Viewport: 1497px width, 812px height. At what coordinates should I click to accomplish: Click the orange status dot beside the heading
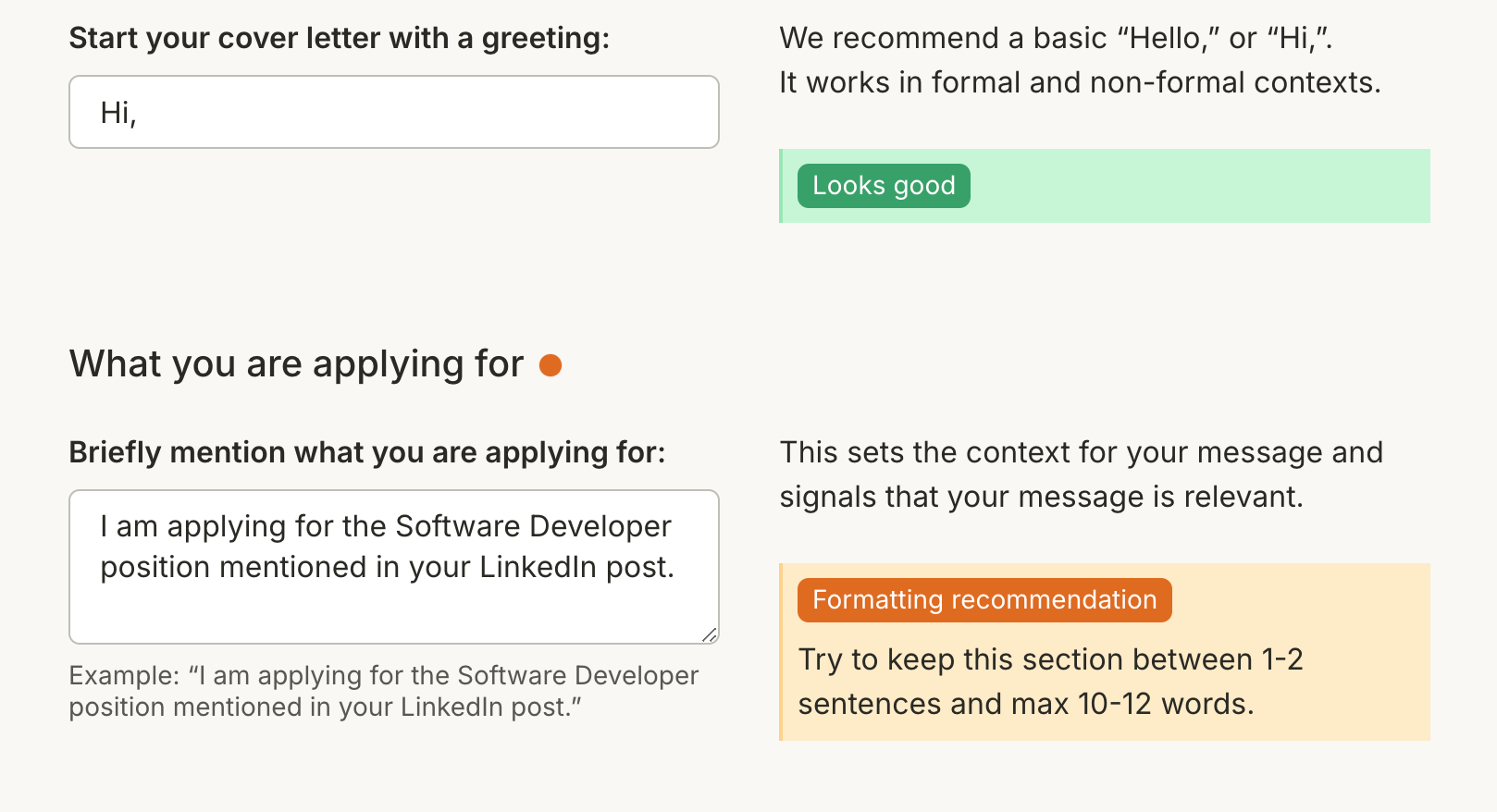(x=551, y=365)
